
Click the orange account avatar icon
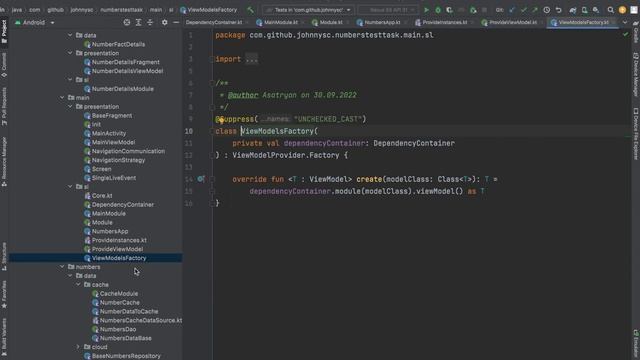pos(622,10)
